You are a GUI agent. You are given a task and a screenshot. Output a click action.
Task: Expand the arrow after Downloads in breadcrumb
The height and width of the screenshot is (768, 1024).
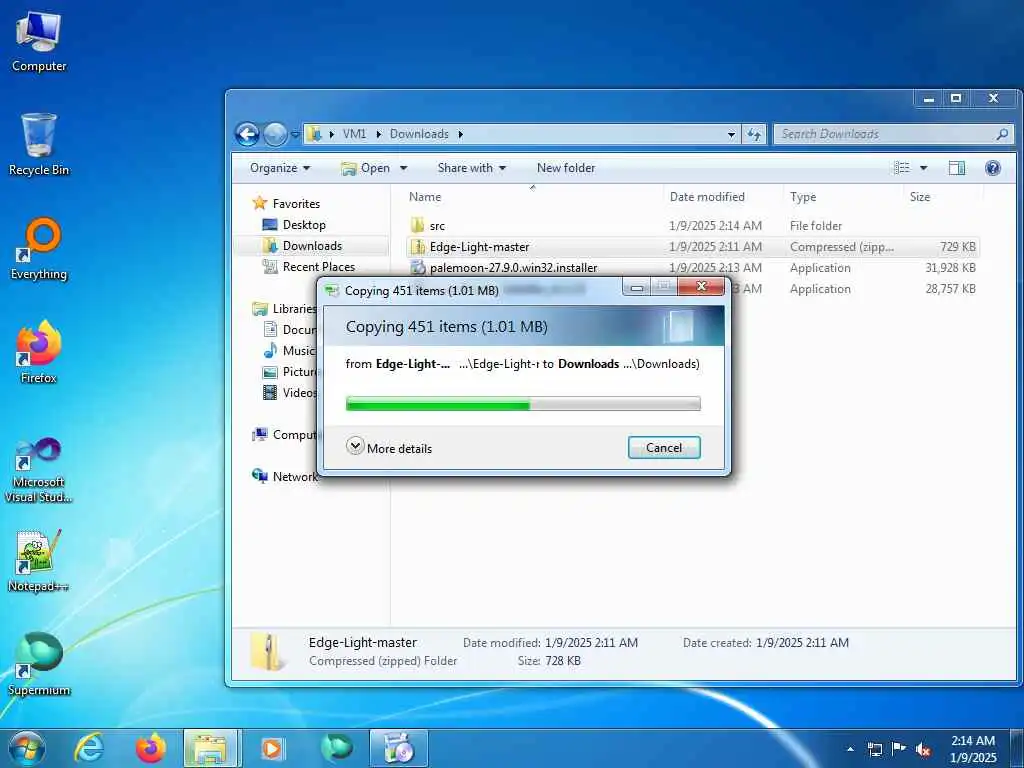[x=460, y=134]
